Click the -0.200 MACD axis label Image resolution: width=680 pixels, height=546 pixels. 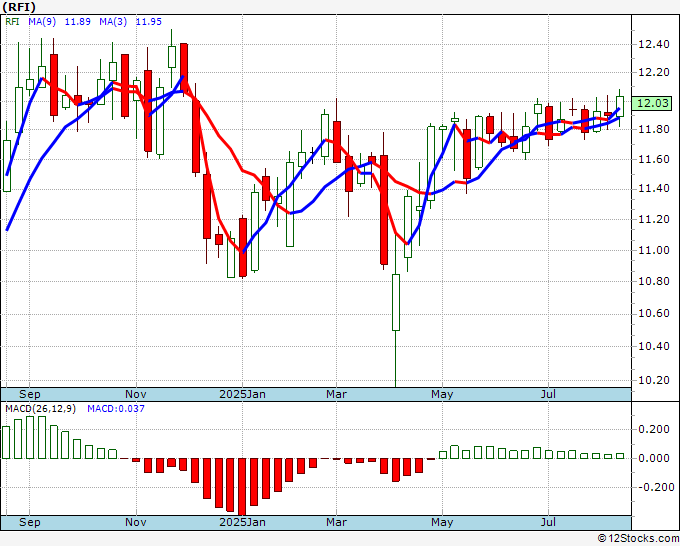[x=655, y=487]
